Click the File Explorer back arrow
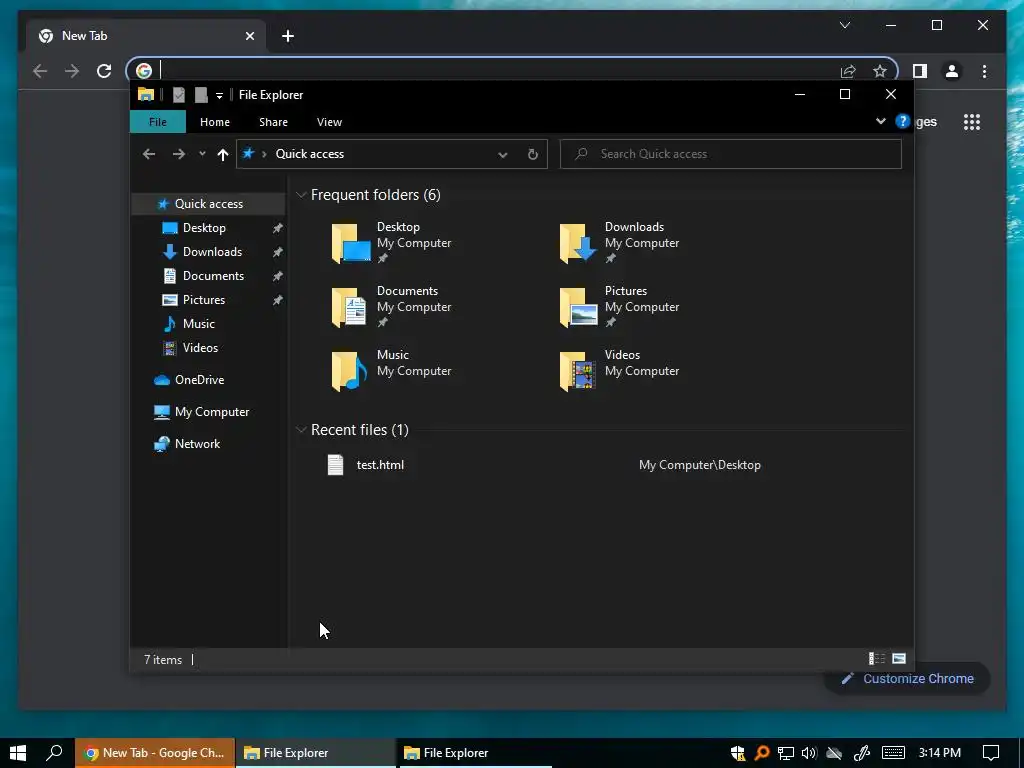This screenshot has width=1024, height=768. 149,154
